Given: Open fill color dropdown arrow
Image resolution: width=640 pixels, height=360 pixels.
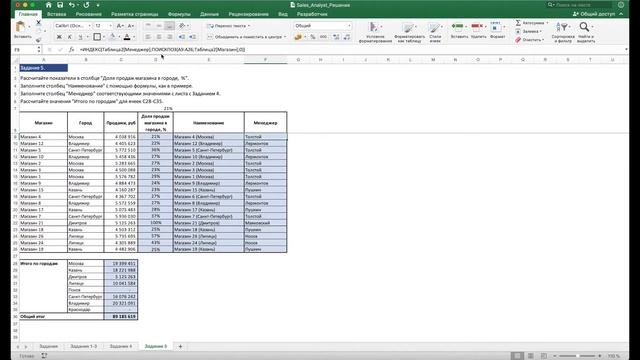Looking at the screenshot, I should (119, 37).
